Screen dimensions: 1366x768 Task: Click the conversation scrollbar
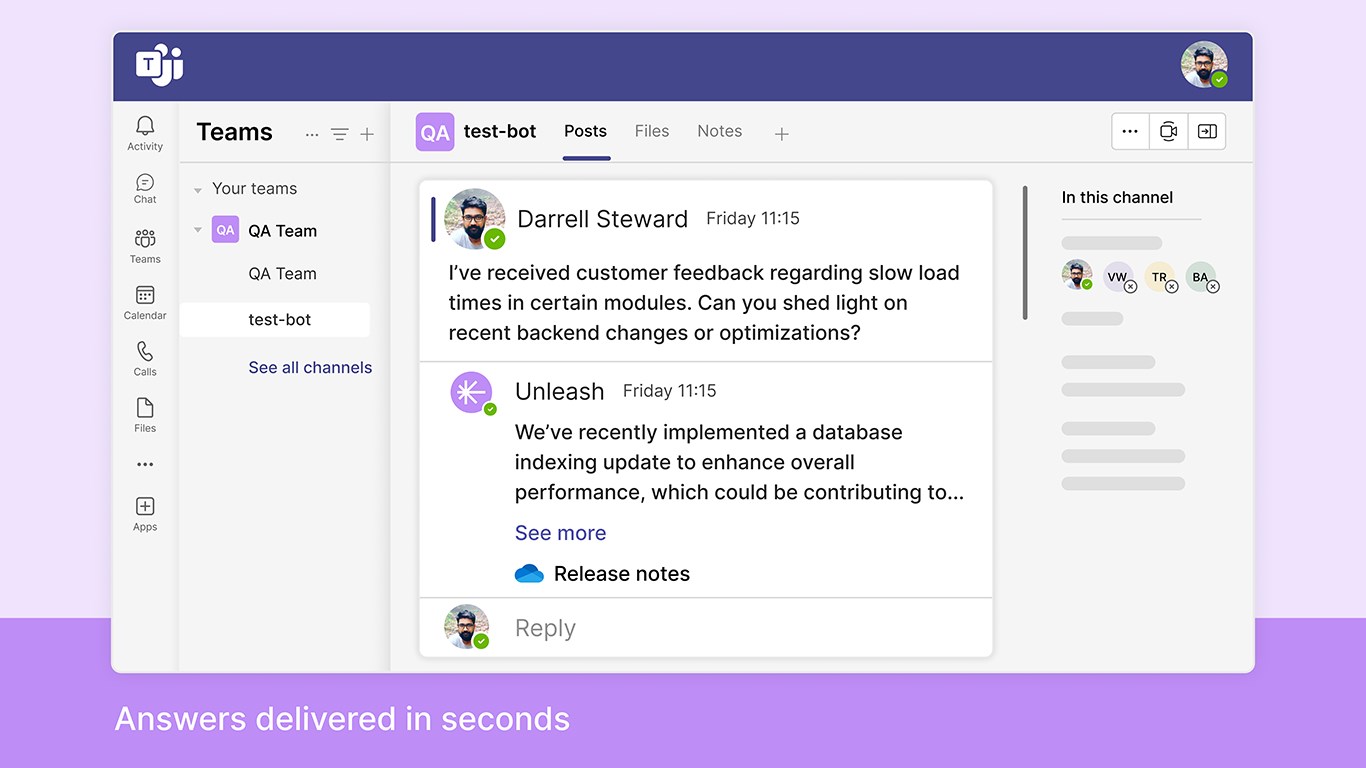pyautogui.click(x=1024, y=253)
